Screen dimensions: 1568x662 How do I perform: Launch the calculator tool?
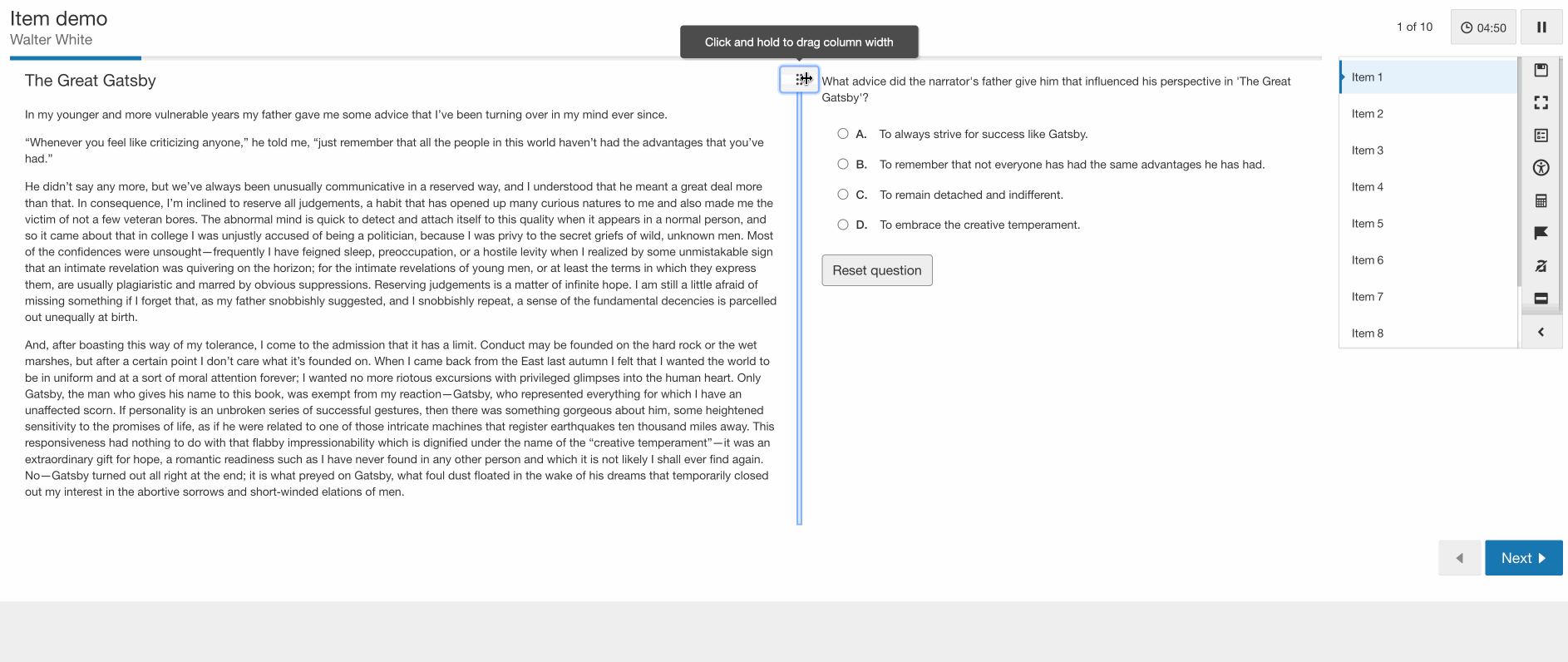(1541, 200)
